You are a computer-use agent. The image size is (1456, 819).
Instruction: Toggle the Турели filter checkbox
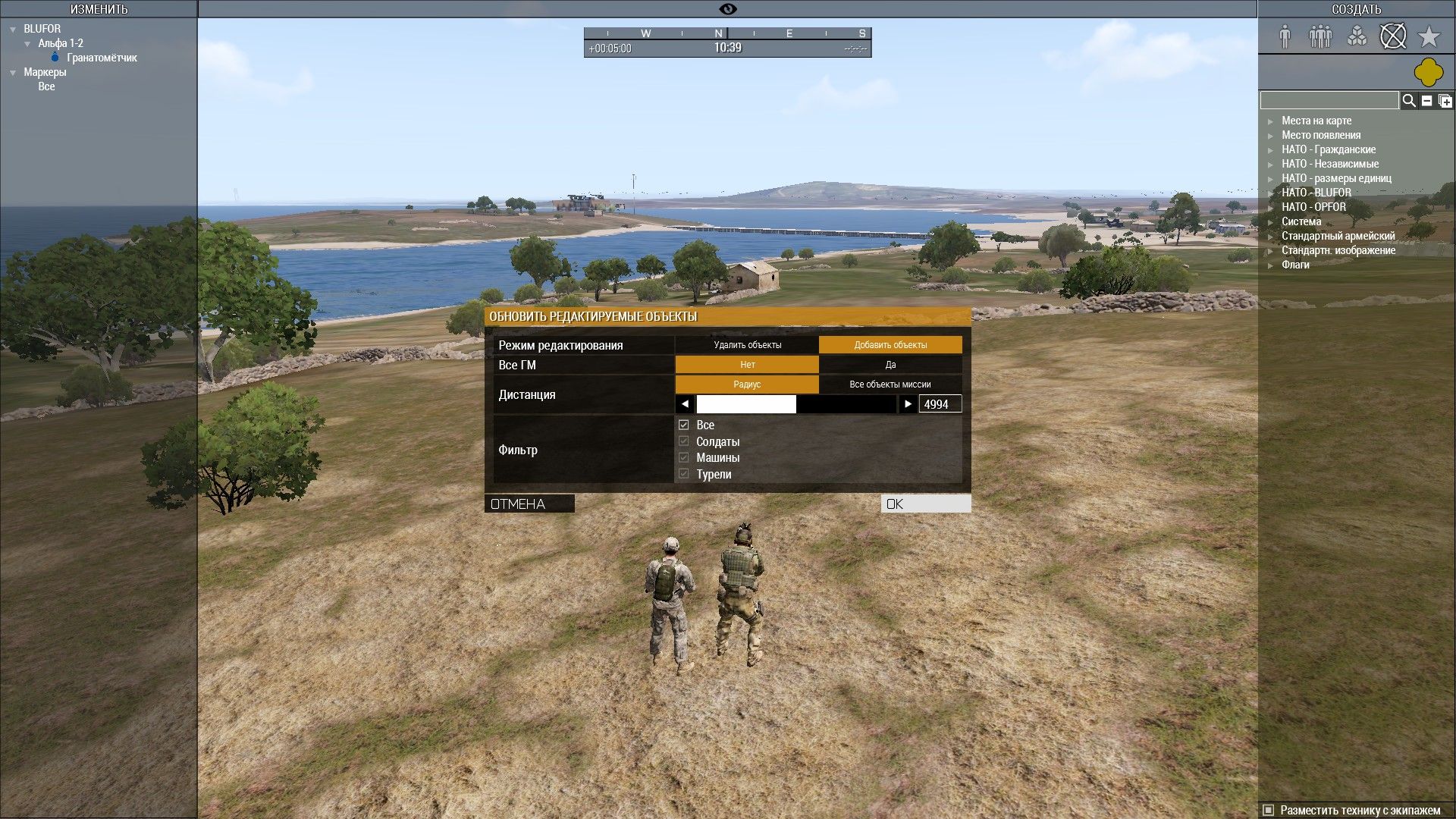(x=684, y=474)
